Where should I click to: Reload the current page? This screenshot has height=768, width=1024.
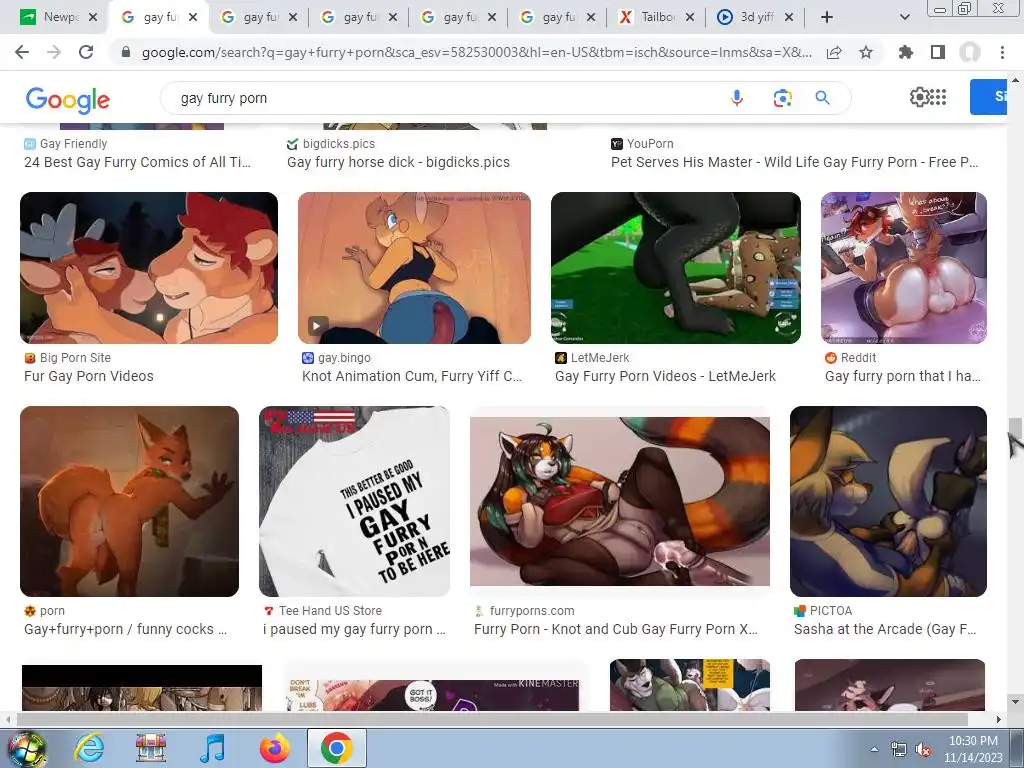click(86, 52)
